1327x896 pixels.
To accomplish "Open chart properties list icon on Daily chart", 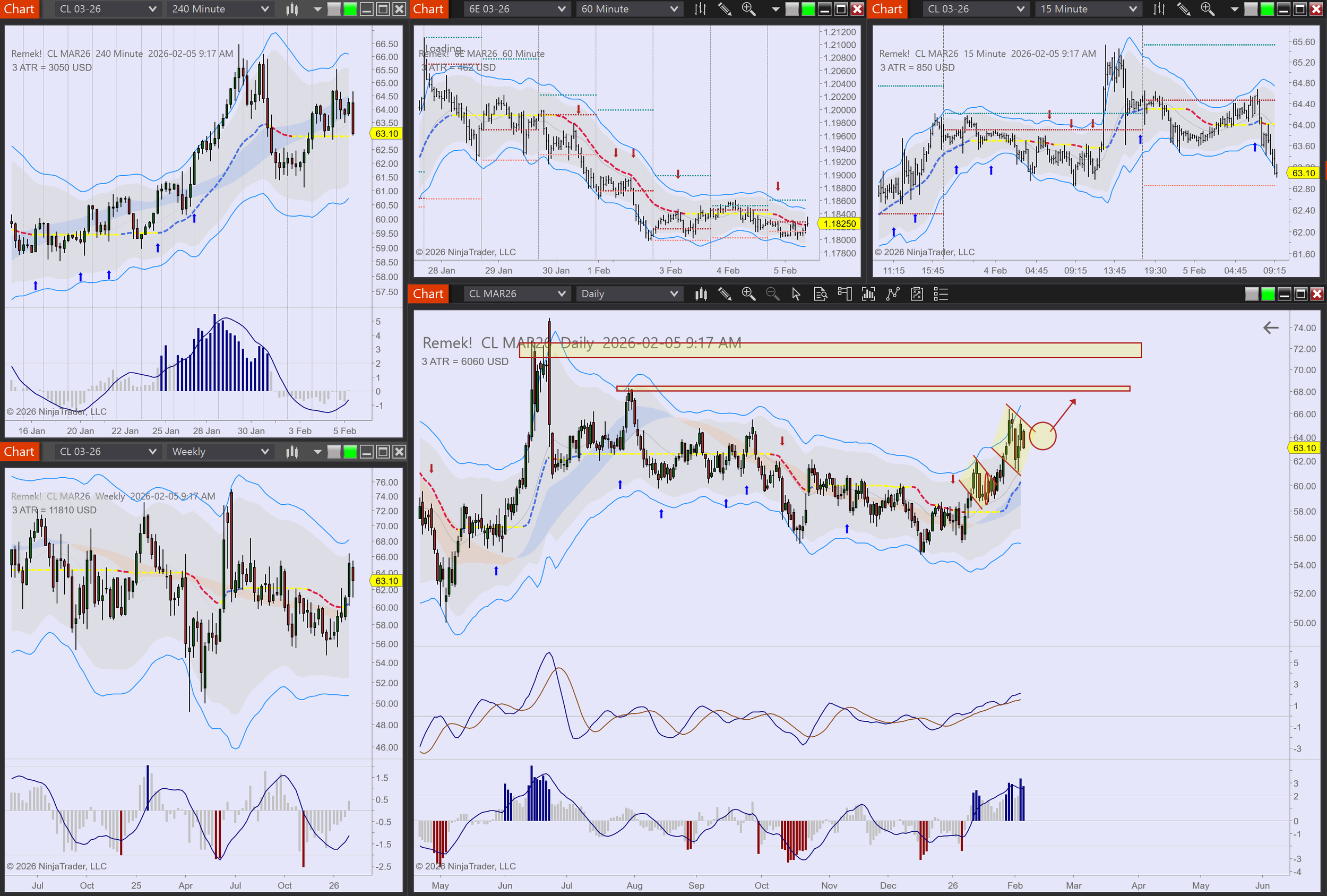I will (x=941, y=294).
